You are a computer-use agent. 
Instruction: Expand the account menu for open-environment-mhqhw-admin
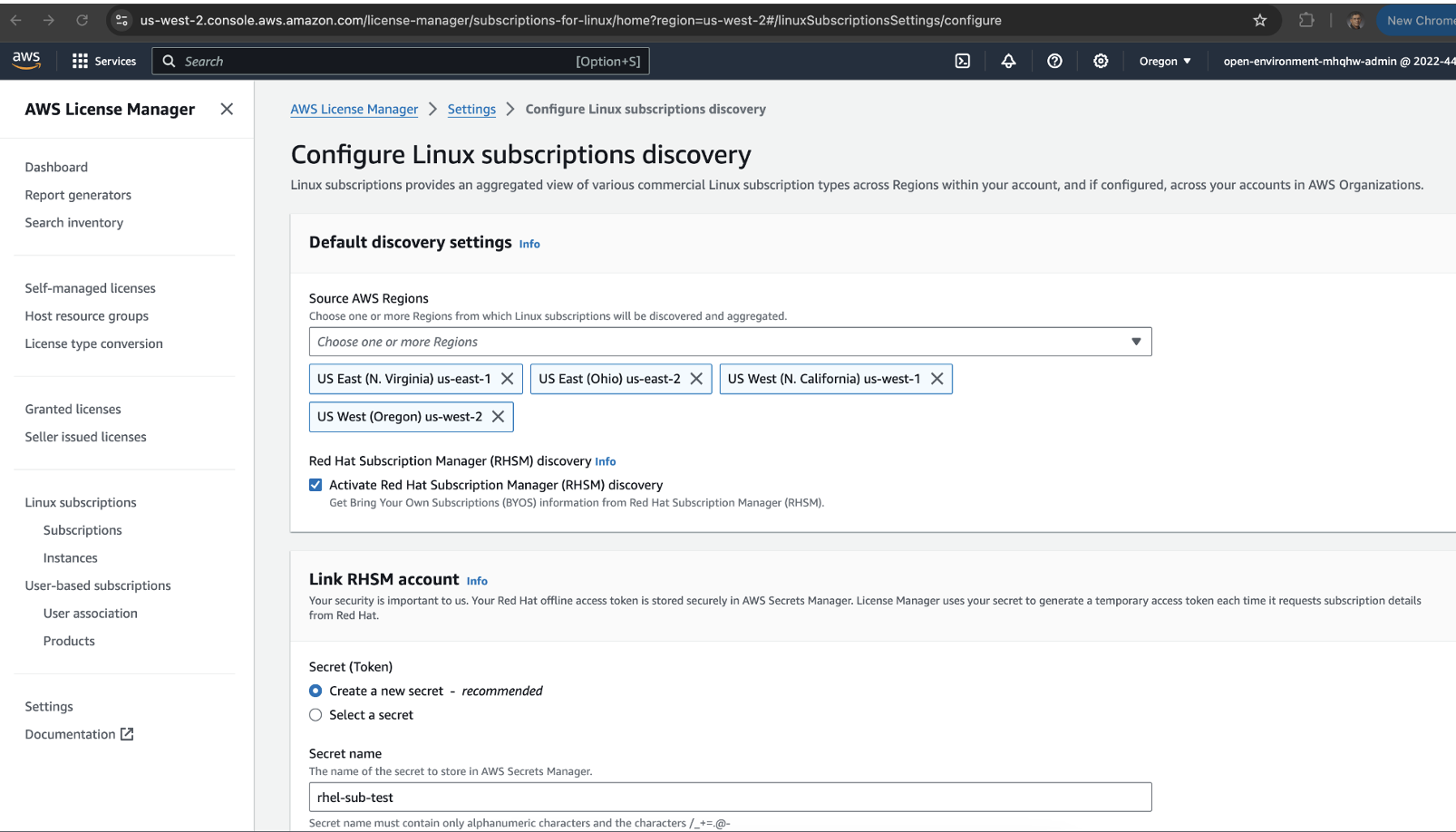click(1335, 61)
